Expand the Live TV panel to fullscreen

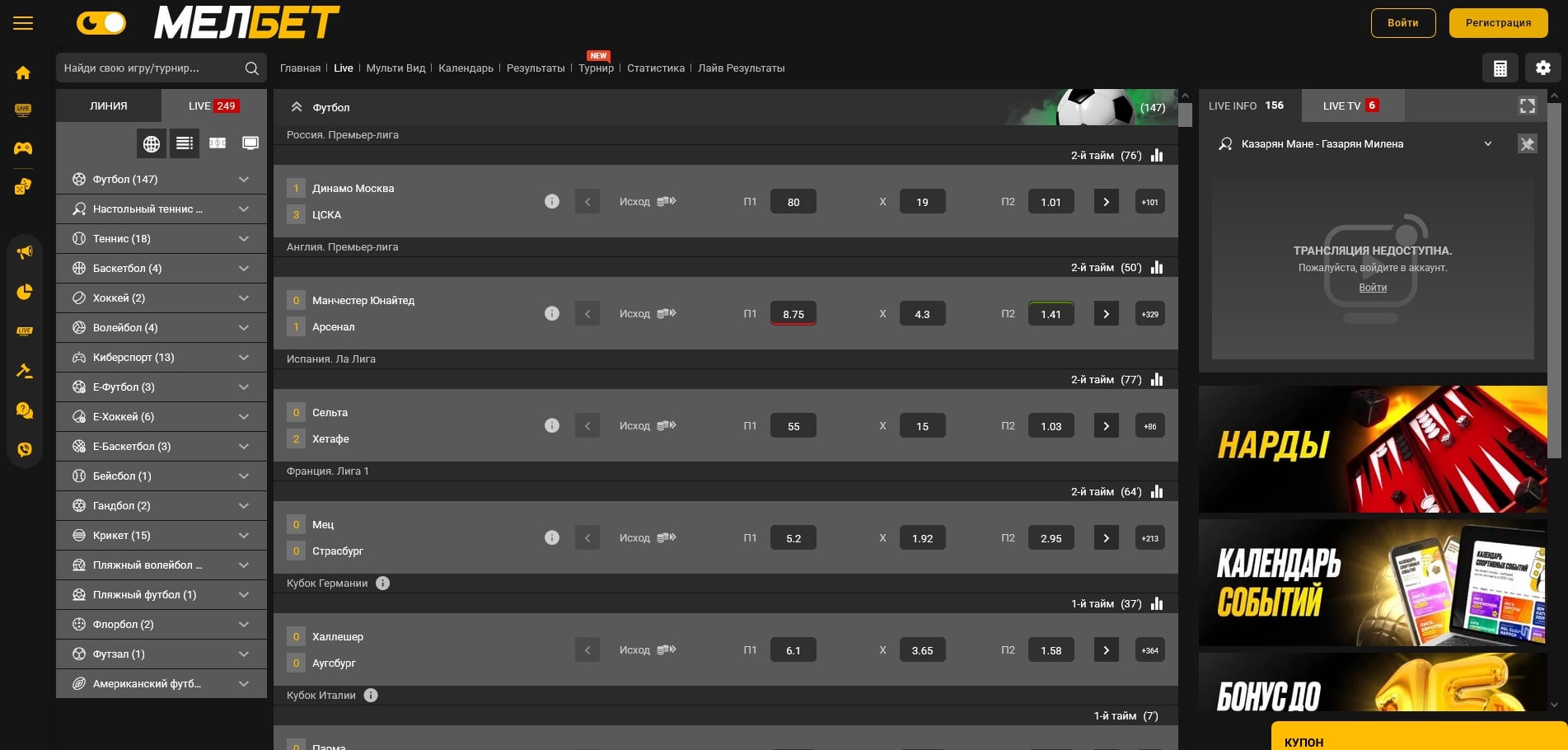1527,105
